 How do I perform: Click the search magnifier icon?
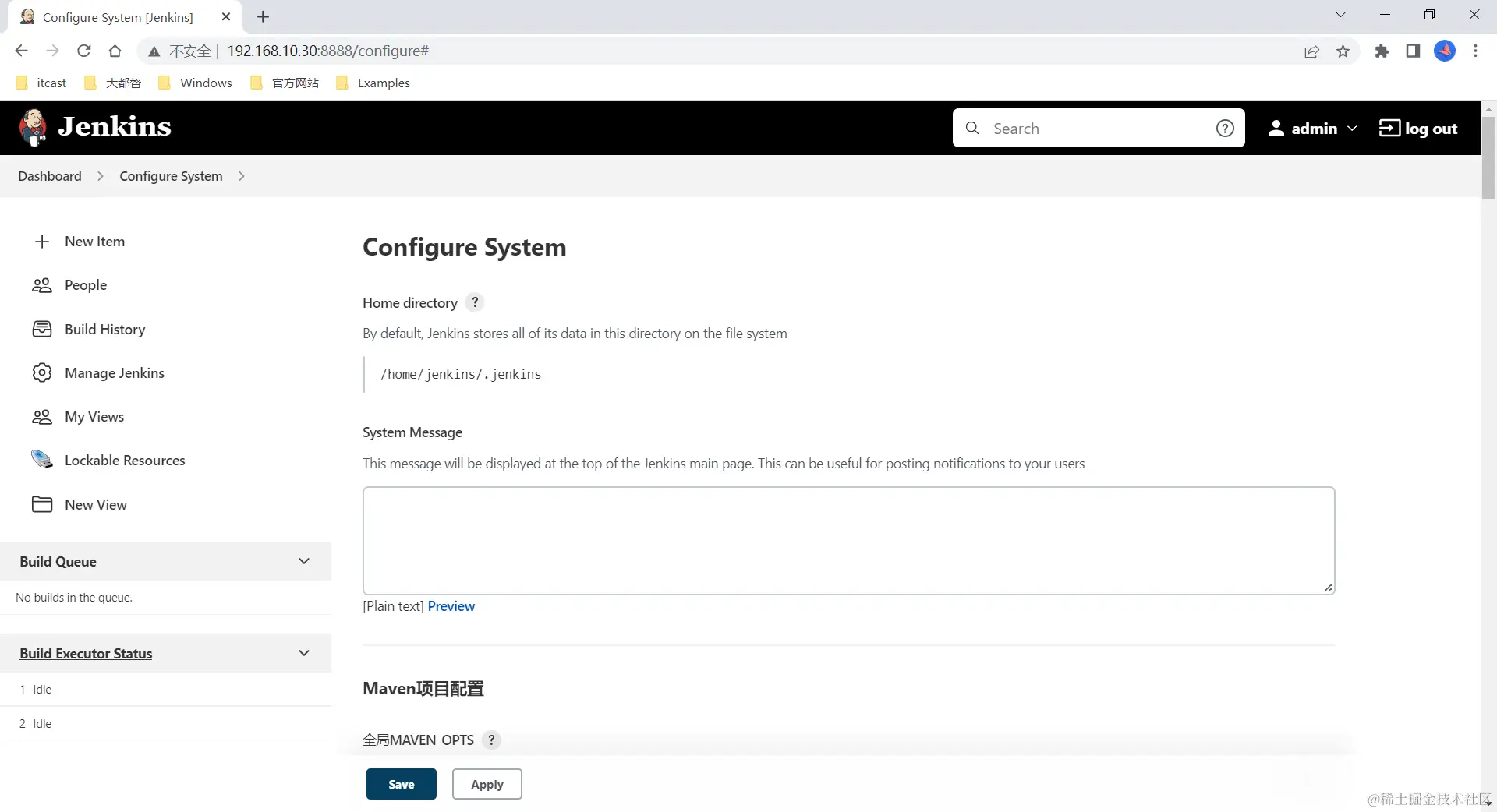point(972,128)
